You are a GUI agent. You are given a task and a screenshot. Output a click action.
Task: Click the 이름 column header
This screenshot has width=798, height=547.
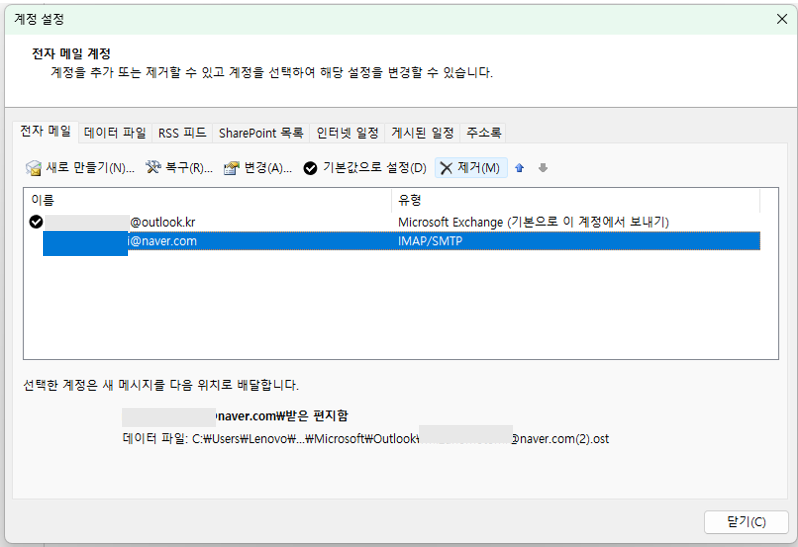(x=208, y=200)
